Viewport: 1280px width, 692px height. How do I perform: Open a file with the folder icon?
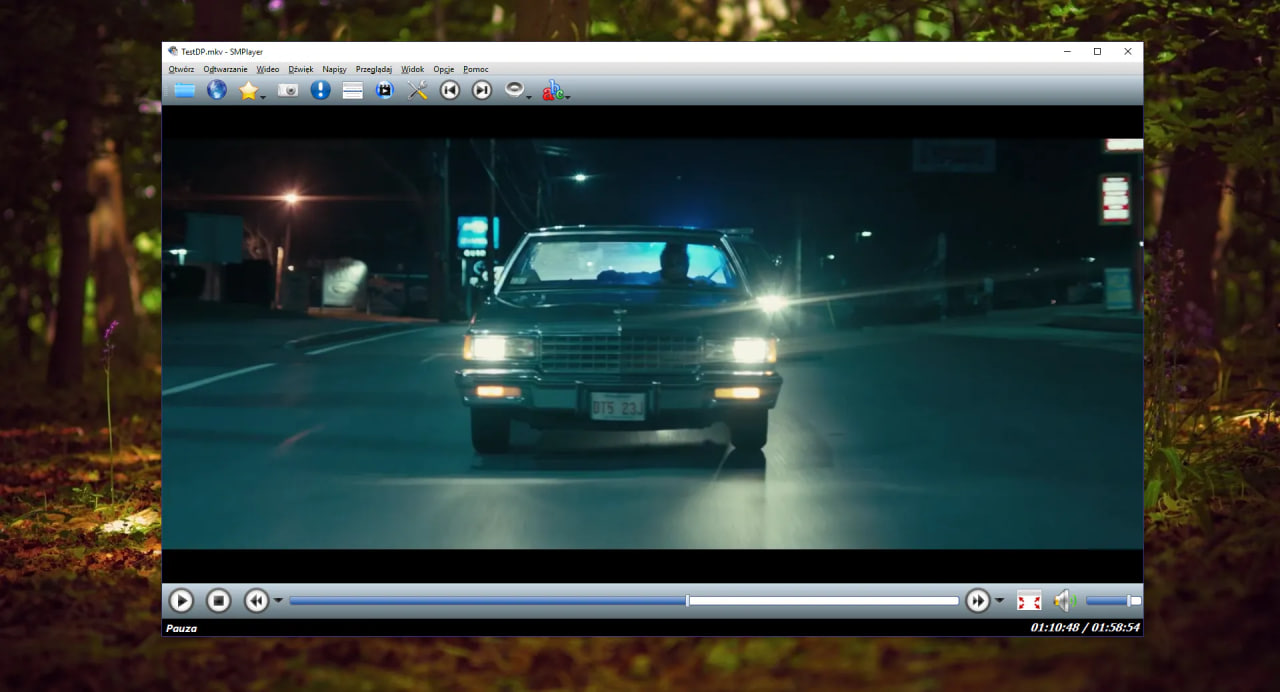(x=185, y=91)
